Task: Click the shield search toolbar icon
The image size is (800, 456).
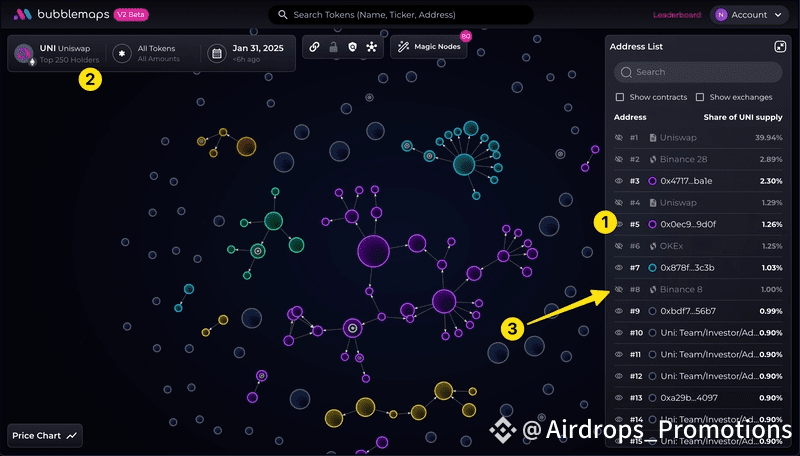Action: pos(353,47)
